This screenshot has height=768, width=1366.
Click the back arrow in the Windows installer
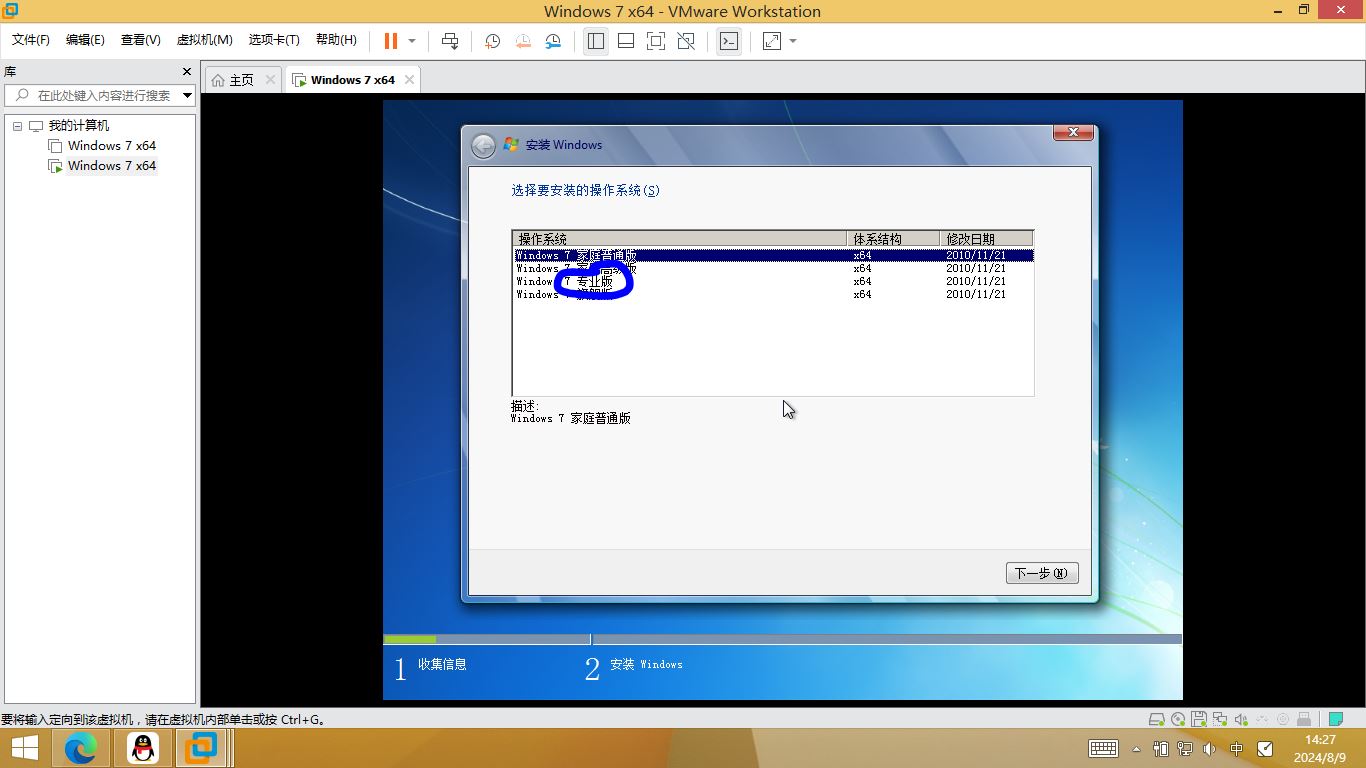[483, 146]
